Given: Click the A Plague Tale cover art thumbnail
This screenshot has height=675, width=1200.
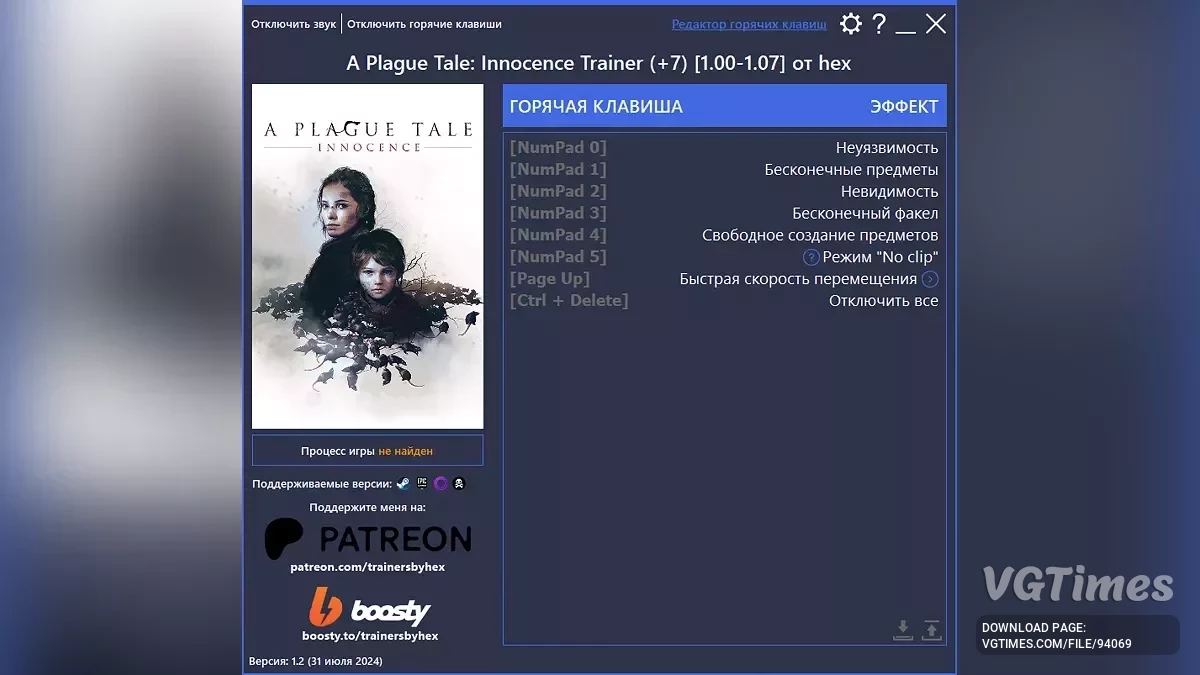Looking at the screenshot, I should 367,256.
